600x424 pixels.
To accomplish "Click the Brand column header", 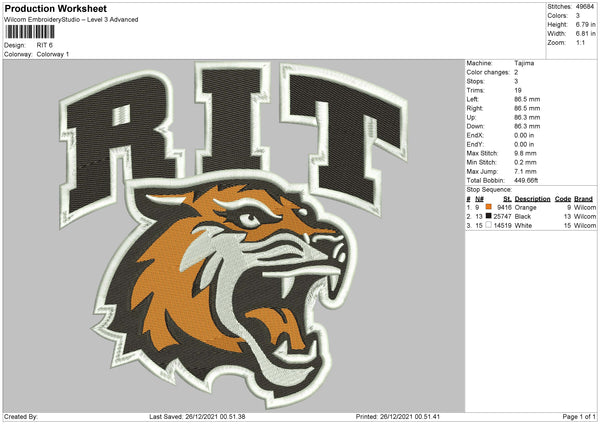I will [x=584, y=199].
